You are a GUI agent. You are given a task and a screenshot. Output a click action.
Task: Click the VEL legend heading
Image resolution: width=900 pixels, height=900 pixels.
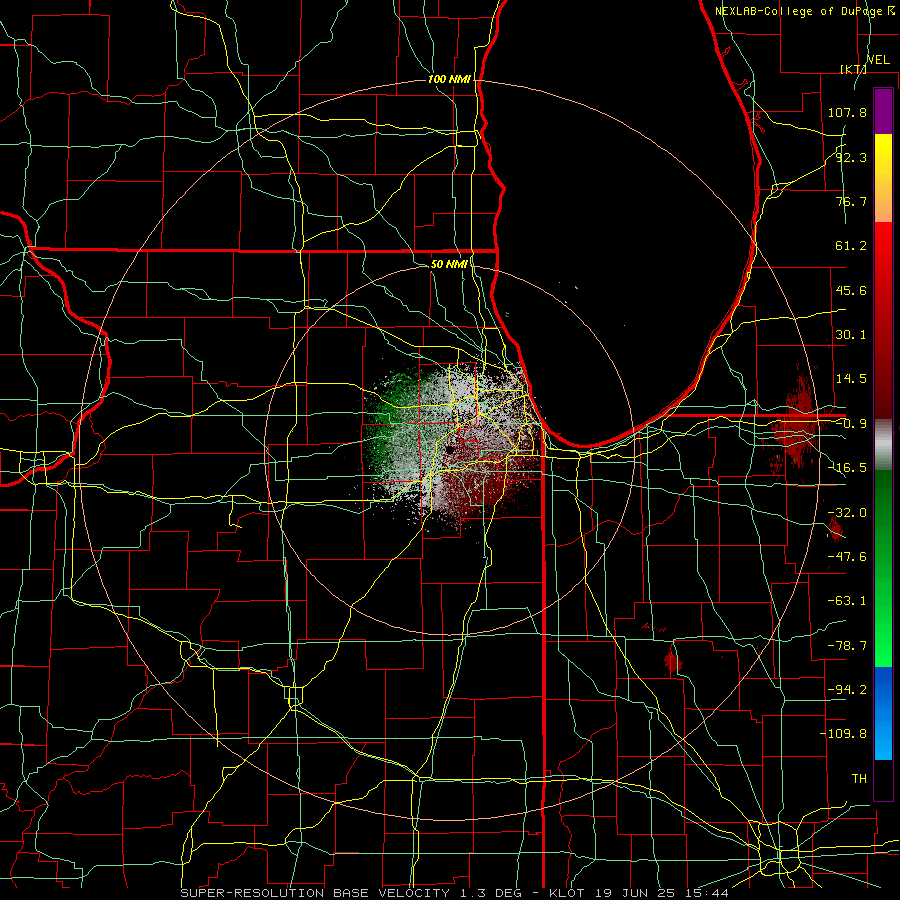(x=878, y=60)
